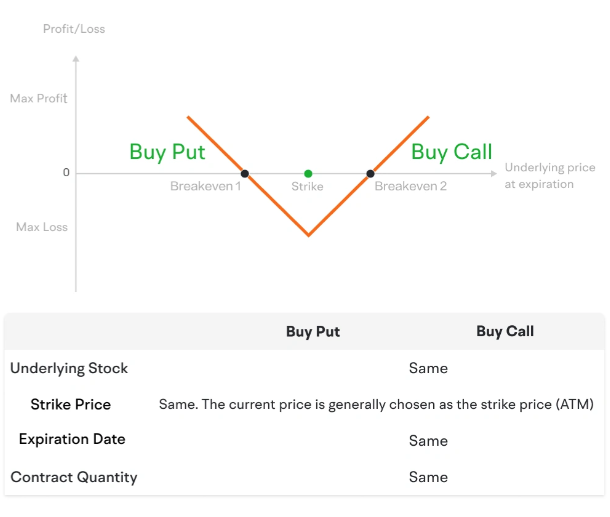610x517 pixels.
Task: Click the arrowhead atop the Profit/Loss axis
Action: [76, 59]
